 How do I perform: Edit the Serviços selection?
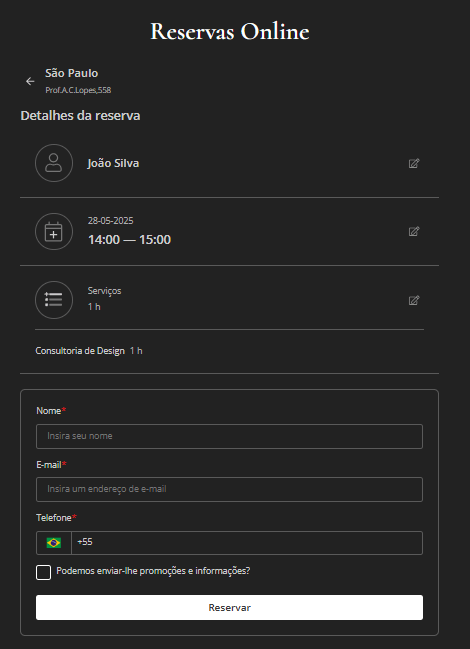(414, 300)
